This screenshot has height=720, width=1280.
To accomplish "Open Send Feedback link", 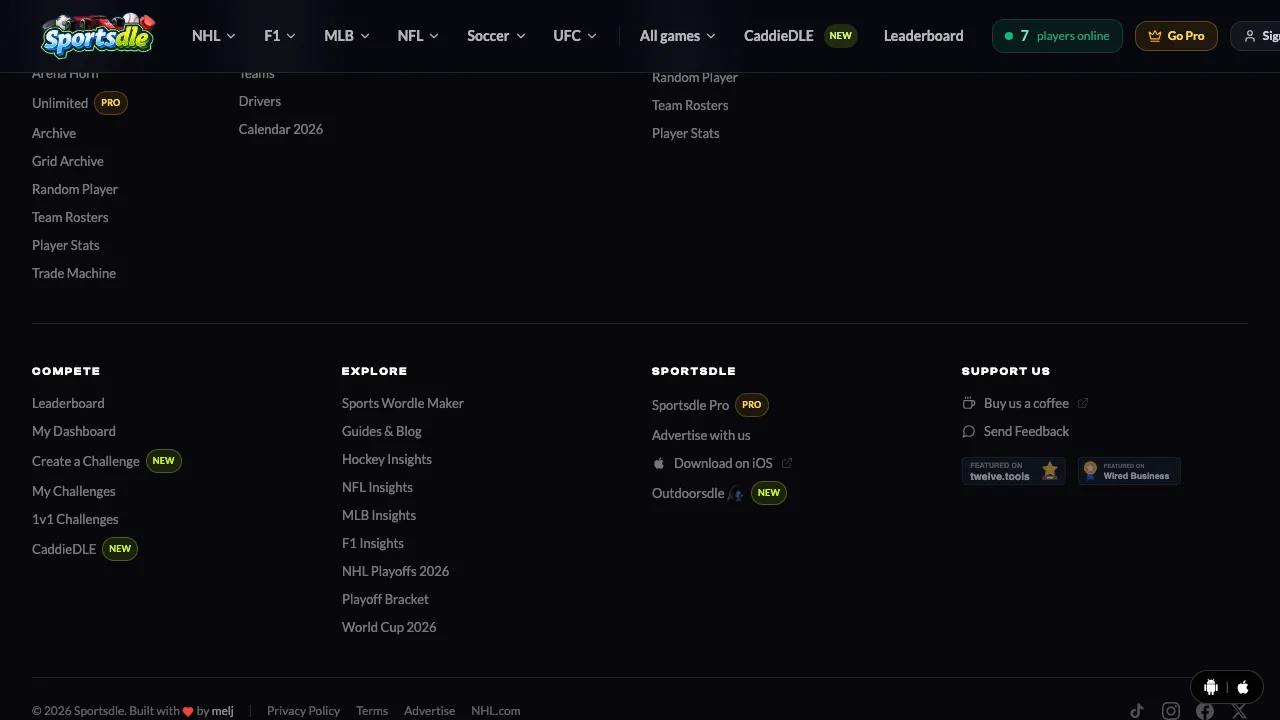I will point(1015,431).
